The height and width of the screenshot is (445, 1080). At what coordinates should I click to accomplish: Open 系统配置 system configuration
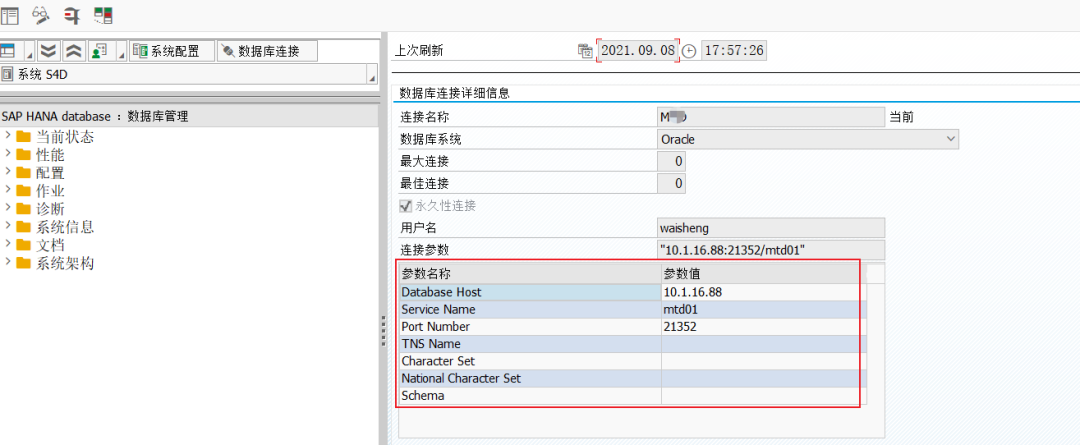tap(171, 51)
